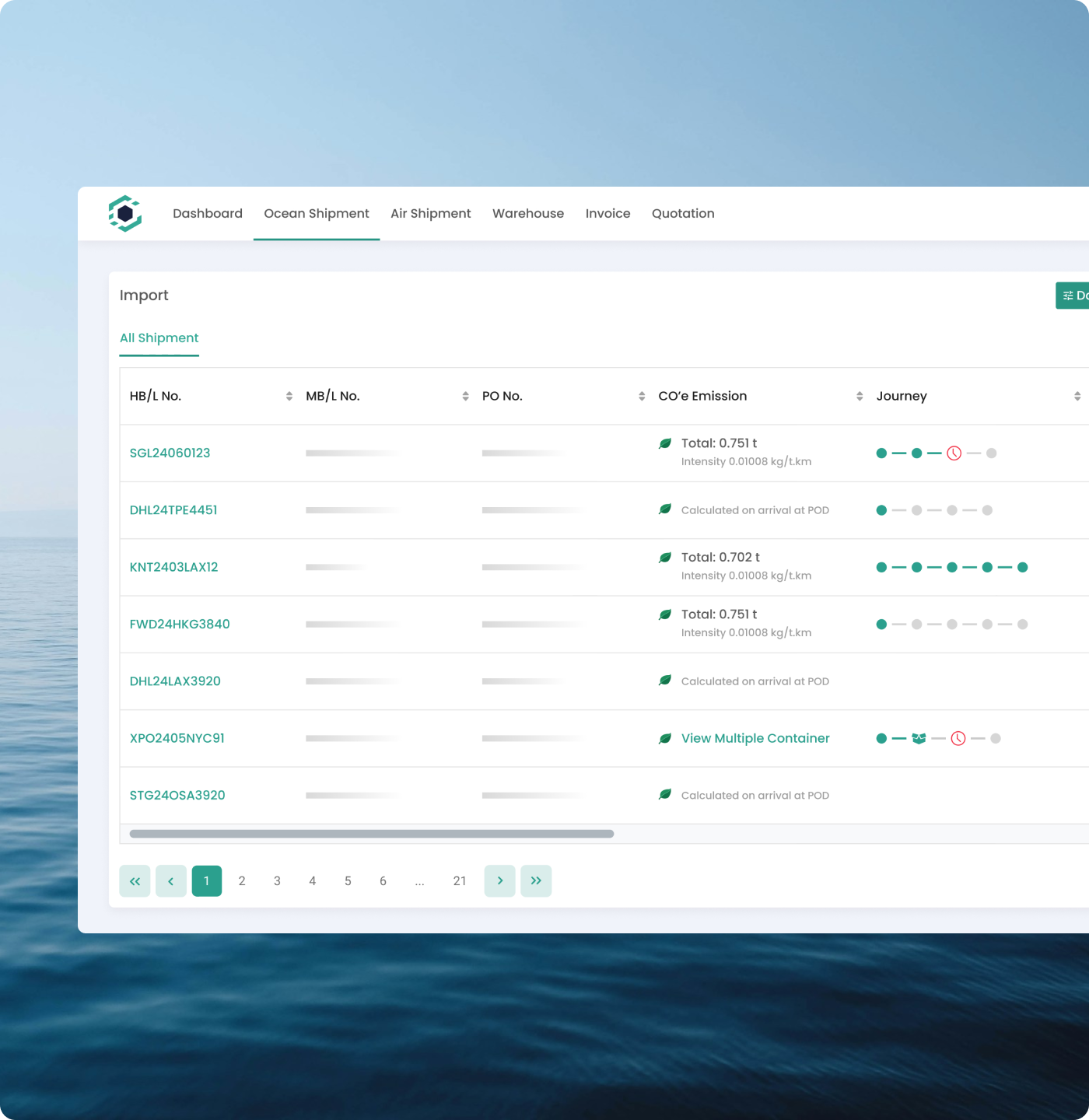This screenshot has width=1089, height=1120.
Task: Click the sliders icon on the teal Download button
Action: (1066, 296)
